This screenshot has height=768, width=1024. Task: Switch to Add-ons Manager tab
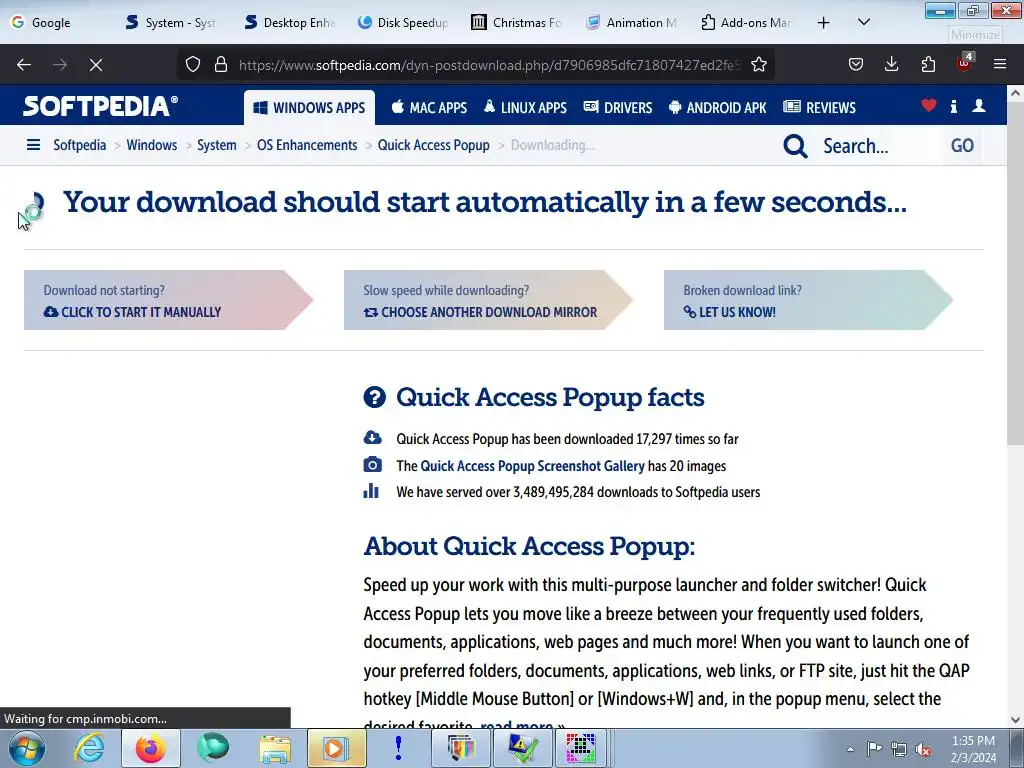click(x=746, y=23)
